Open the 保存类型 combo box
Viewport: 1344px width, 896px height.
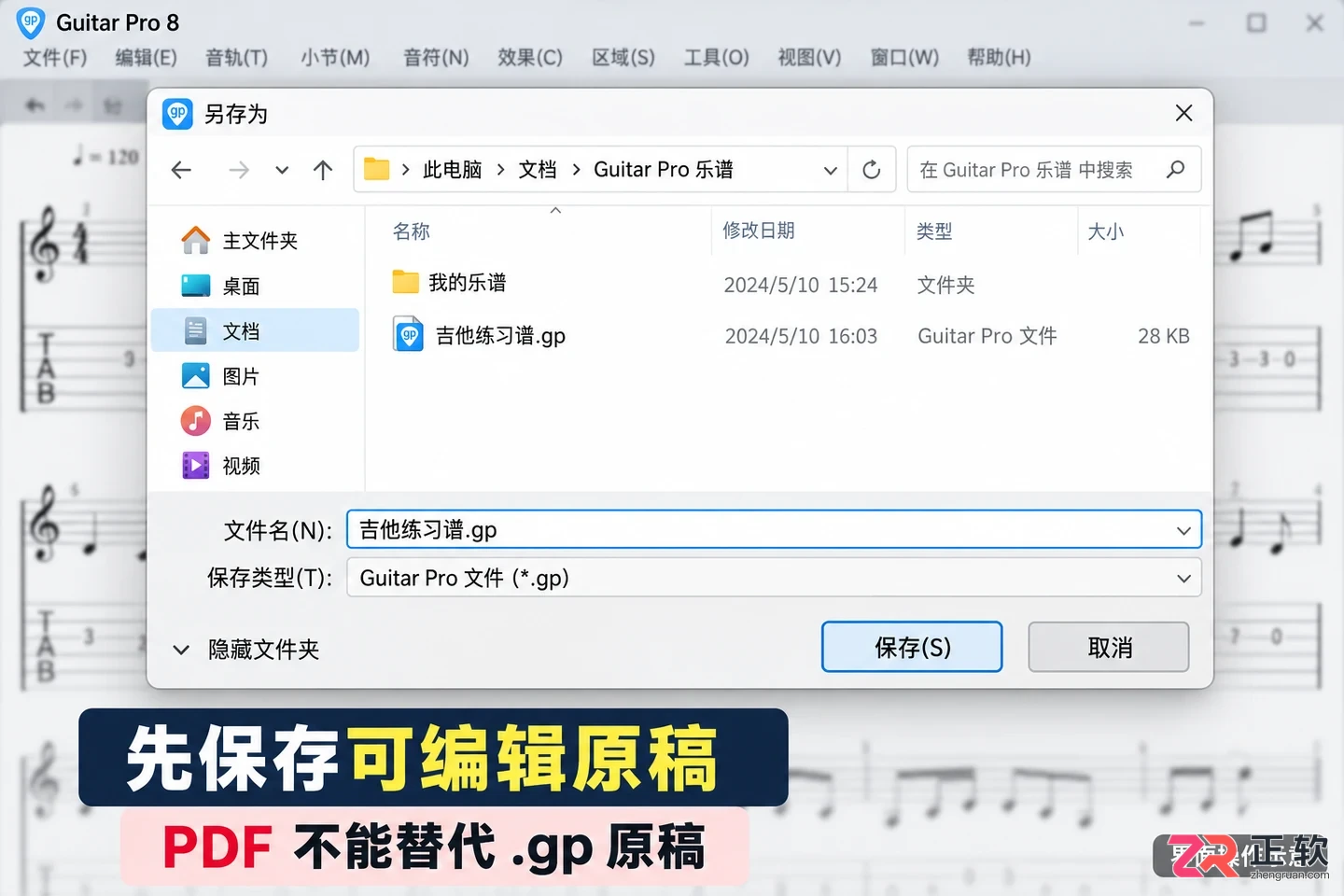(774, 578)
